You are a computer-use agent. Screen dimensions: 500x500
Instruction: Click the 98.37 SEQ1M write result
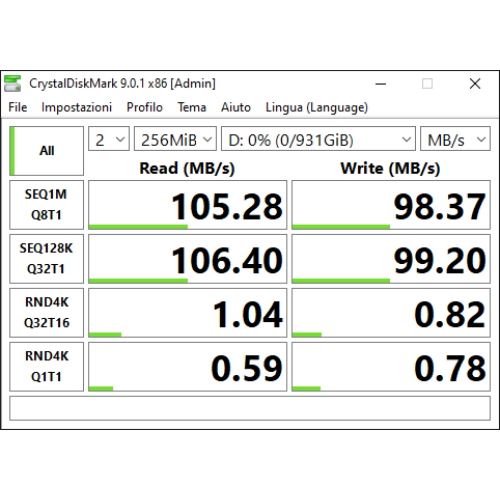[x=391, y=205]
